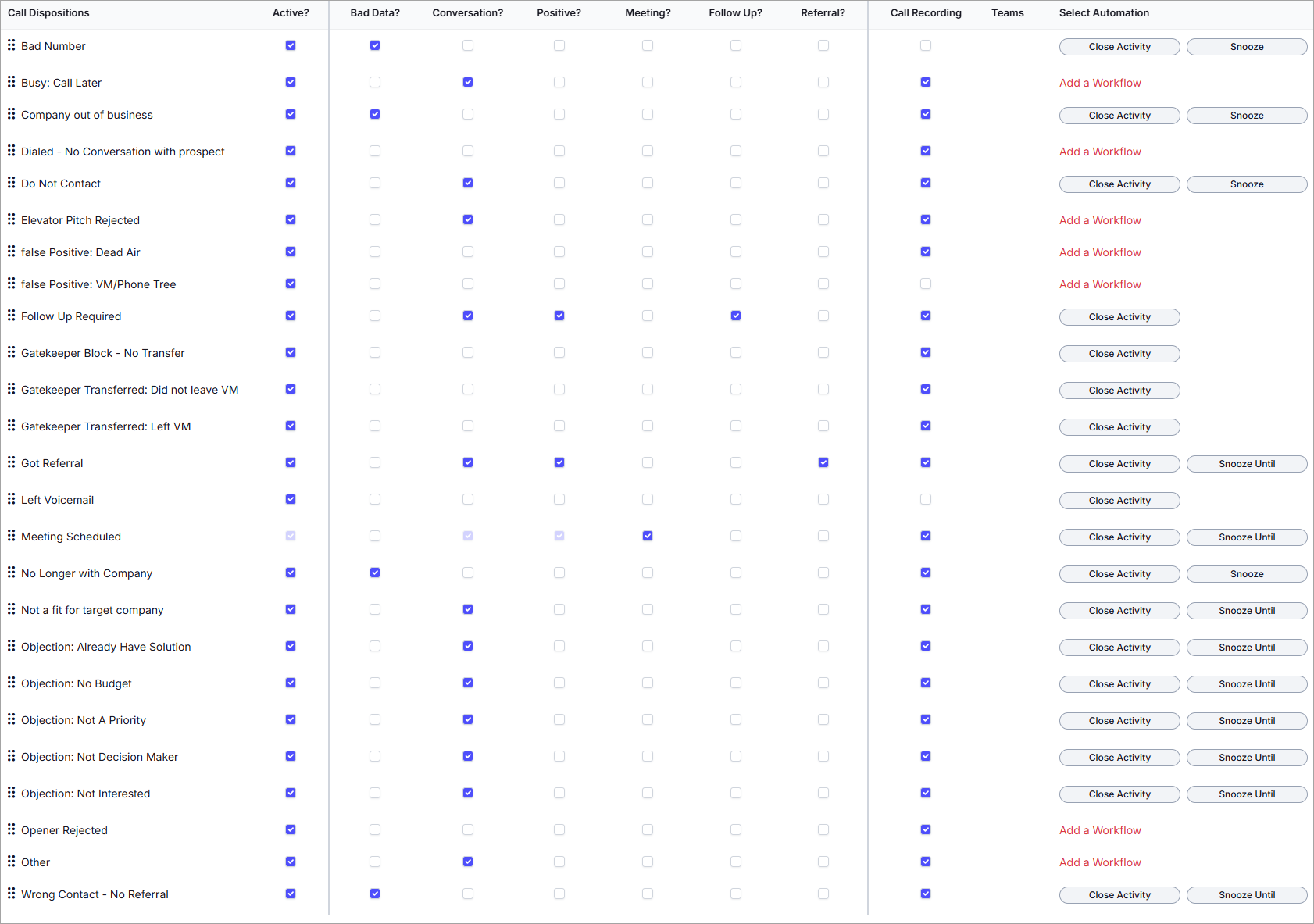Image resolution: width=1314 pixels, height=924 pixels.
Task: Click Add a Workflow for Busy: Call Later
Action: (1100, 83)
